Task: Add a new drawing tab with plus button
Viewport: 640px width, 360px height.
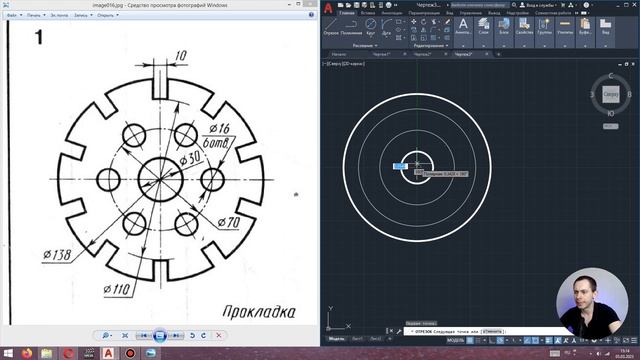Action: coord(498,54)
